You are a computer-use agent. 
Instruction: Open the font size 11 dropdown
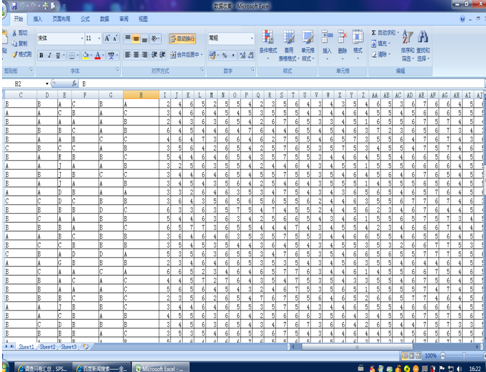tap(99, 39)
